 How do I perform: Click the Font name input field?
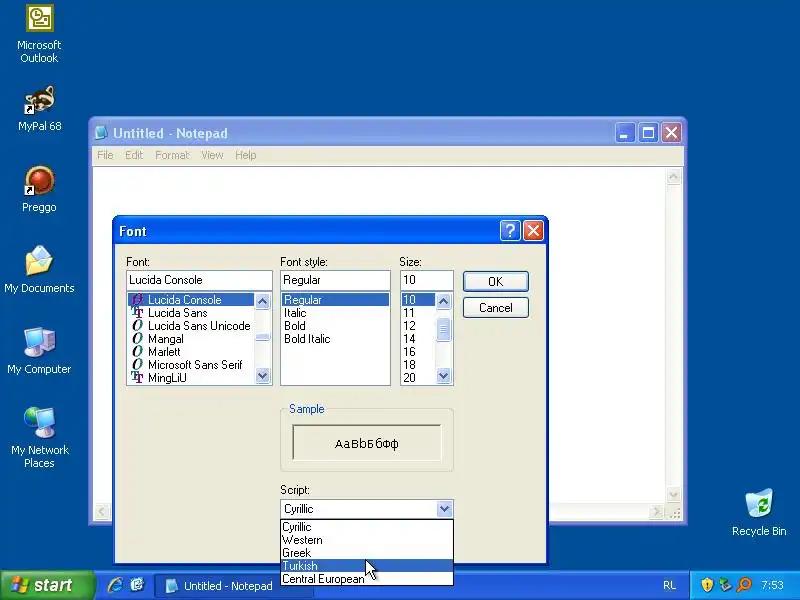[x=199, y=280]
